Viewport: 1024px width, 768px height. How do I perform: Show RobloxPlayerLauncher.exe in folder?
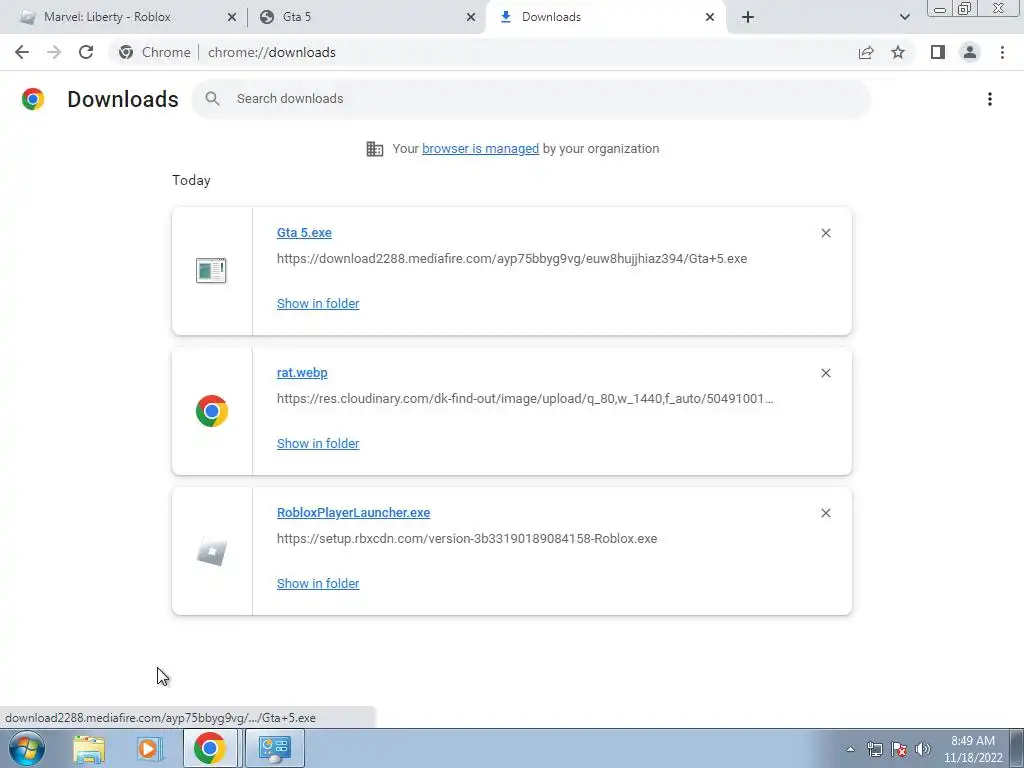coord(318,583)
